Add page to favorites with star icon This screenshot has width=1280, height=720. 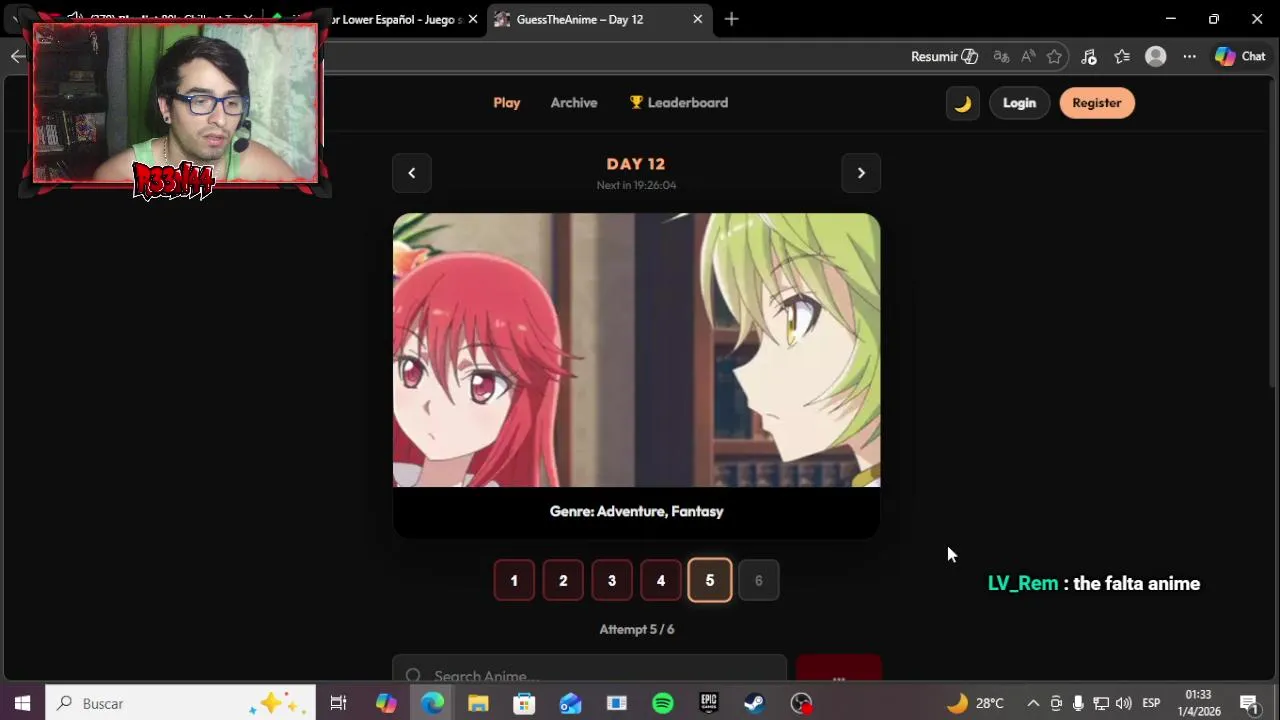(1054, 57)
